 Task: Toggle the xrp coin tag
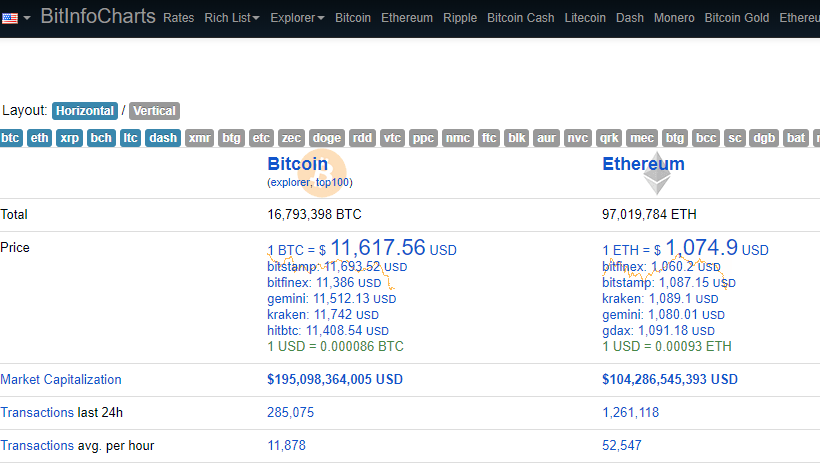(69, 138)
